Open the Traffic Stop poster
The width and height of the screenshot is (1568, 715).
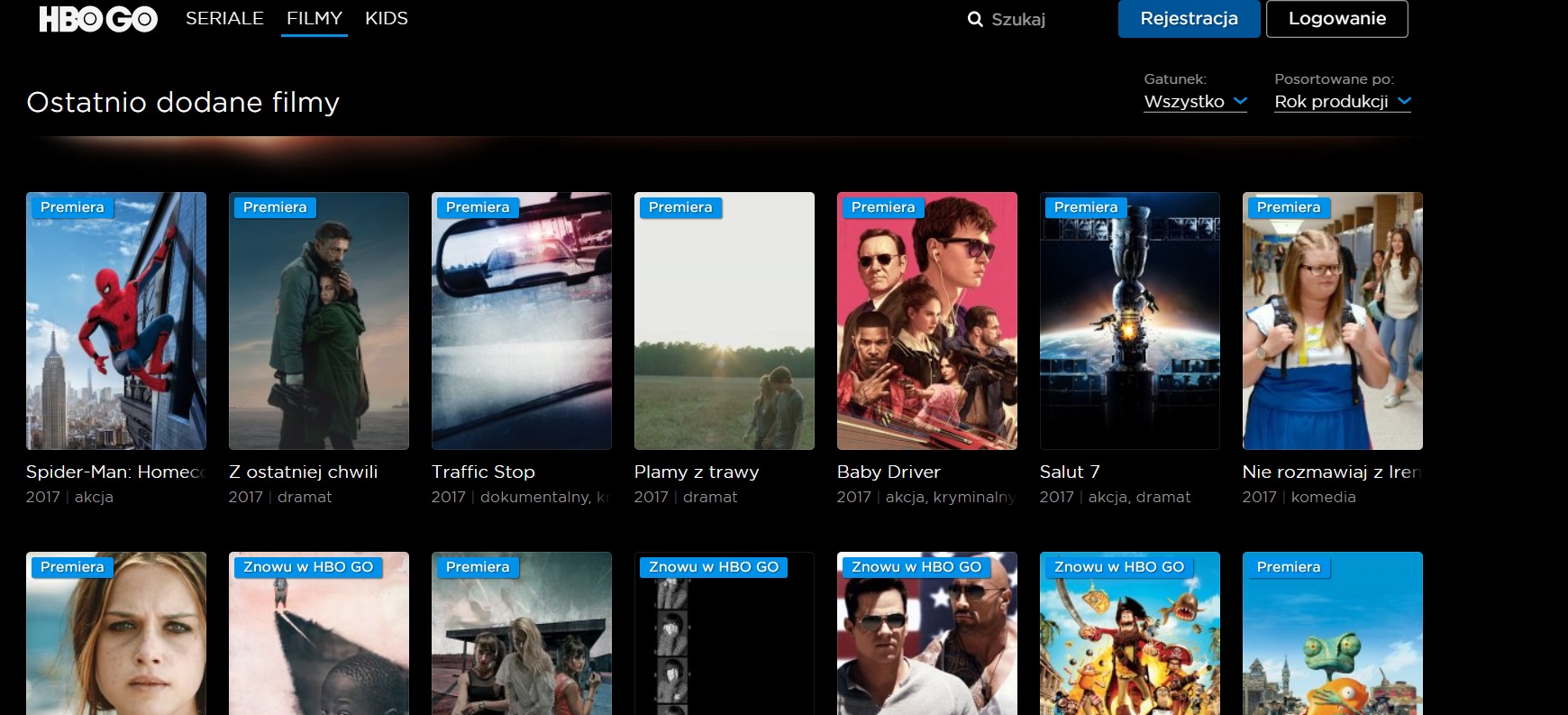click(522, 321)
